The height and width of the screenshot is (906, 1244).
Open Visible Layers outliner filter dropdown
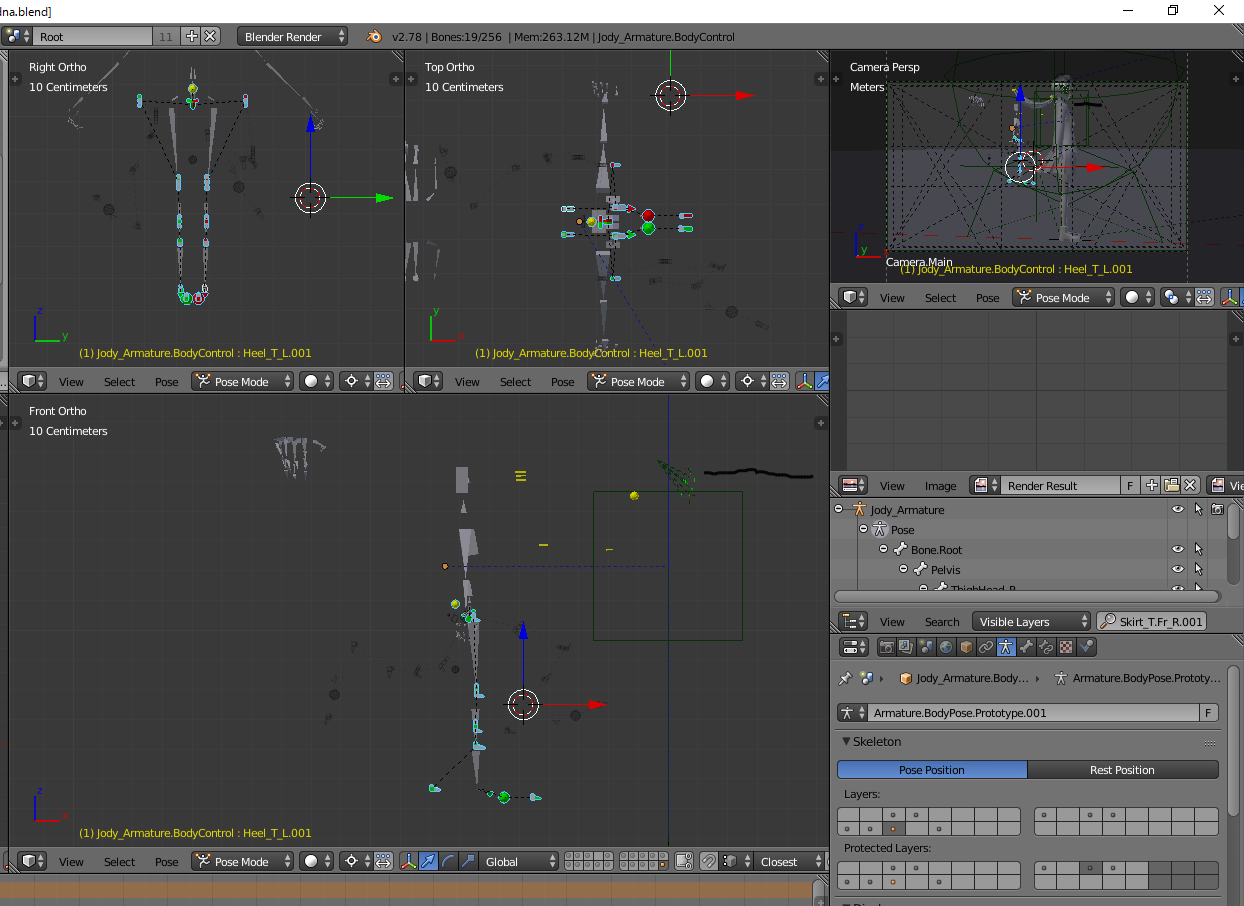click(1031, 622)
